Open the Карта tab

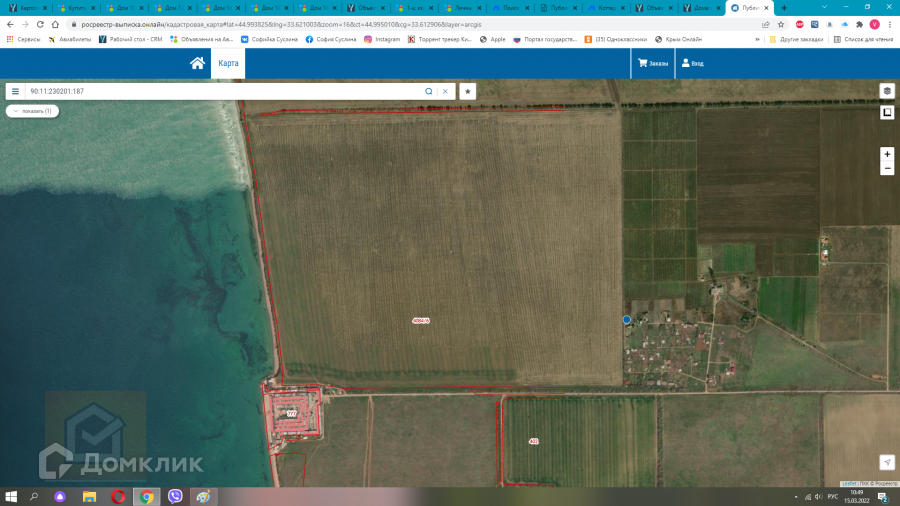click(x=228, y=63)
